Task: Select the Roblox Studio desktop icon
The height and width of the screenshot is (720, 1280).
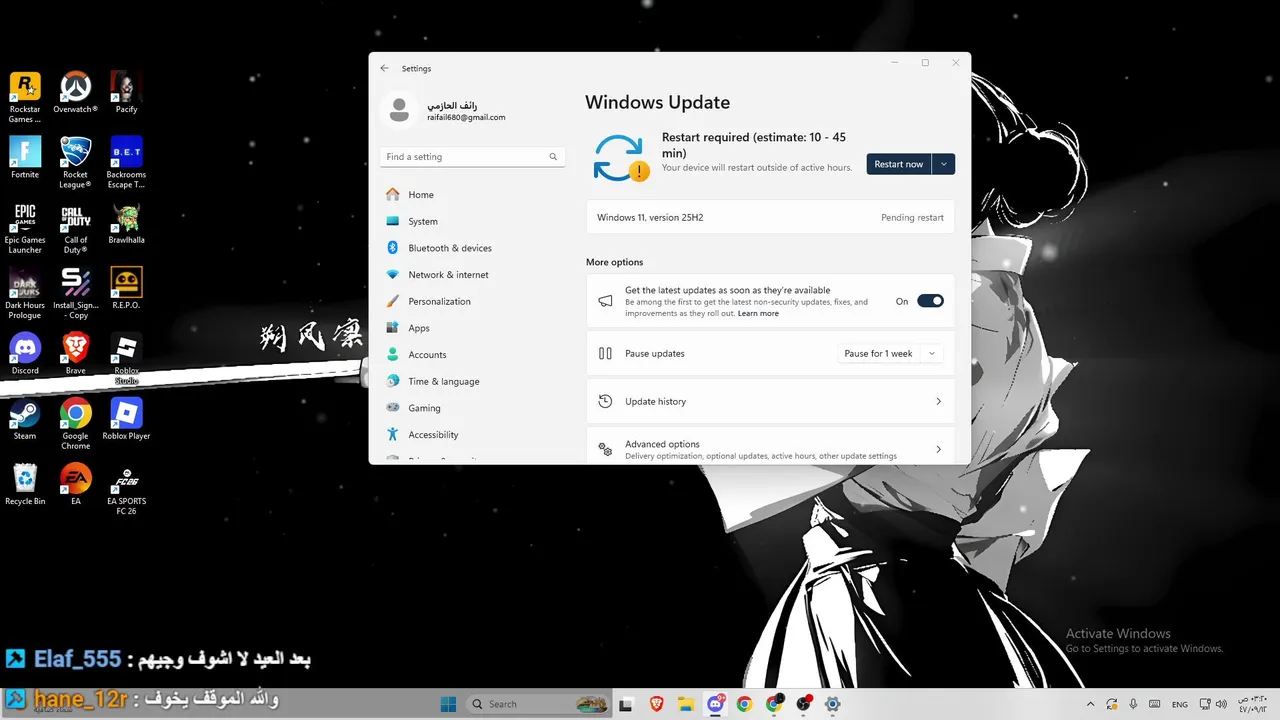Action: pyautogui.click(x=126, y=358)
